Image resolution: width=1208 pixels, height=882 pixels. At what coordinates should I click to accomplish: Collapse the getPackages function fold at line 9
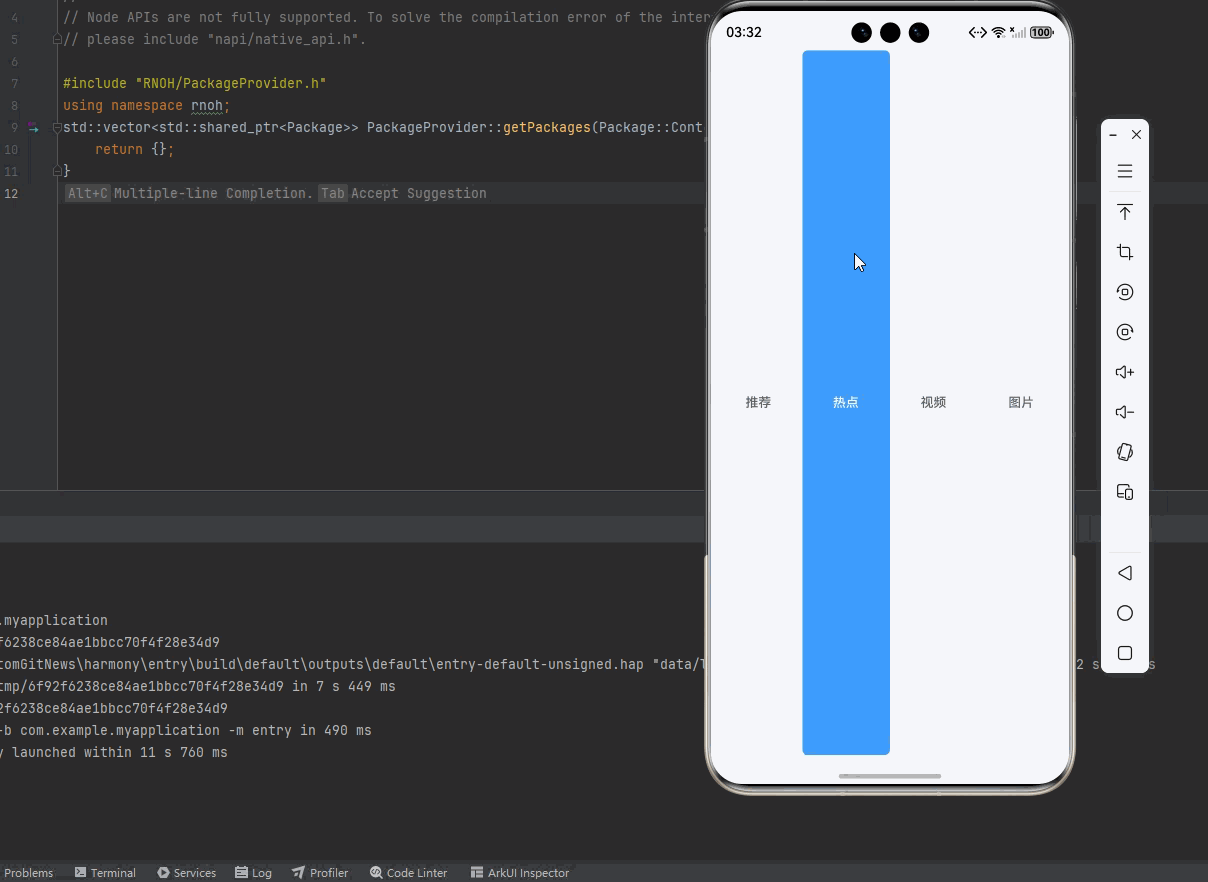click(x=57, y=127)
